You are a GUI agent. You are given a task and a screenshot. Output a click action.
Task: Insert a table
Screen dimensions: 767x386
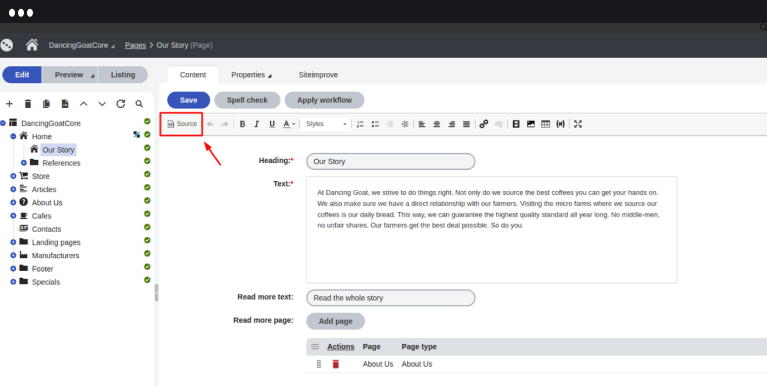(545, 124)
